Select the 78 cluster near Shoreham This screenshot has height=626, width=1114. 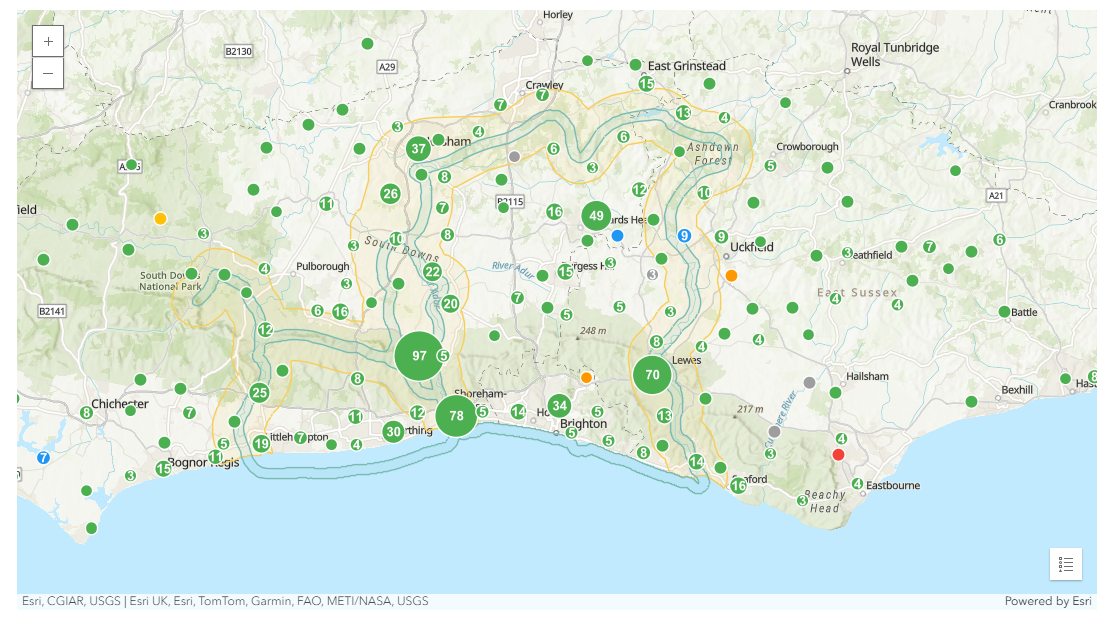click(x=456, y=416)
